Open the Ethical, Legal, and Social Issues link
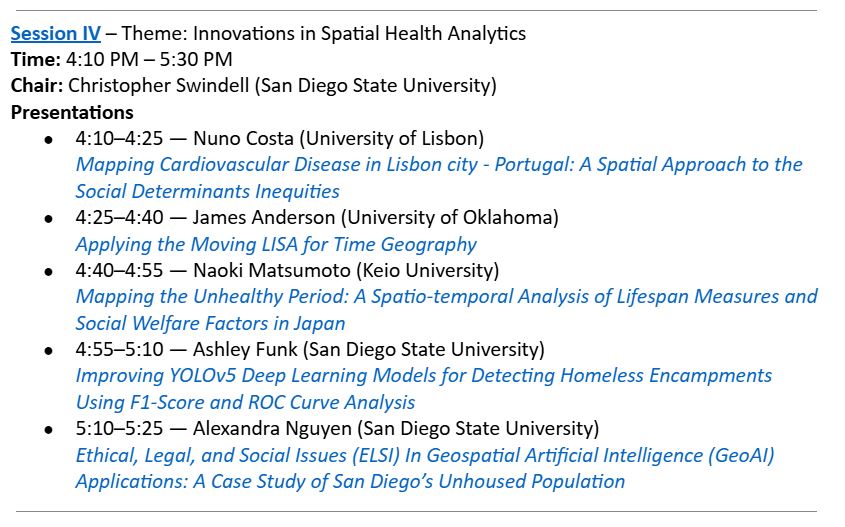Screen dimensions: 845x527 425,455
